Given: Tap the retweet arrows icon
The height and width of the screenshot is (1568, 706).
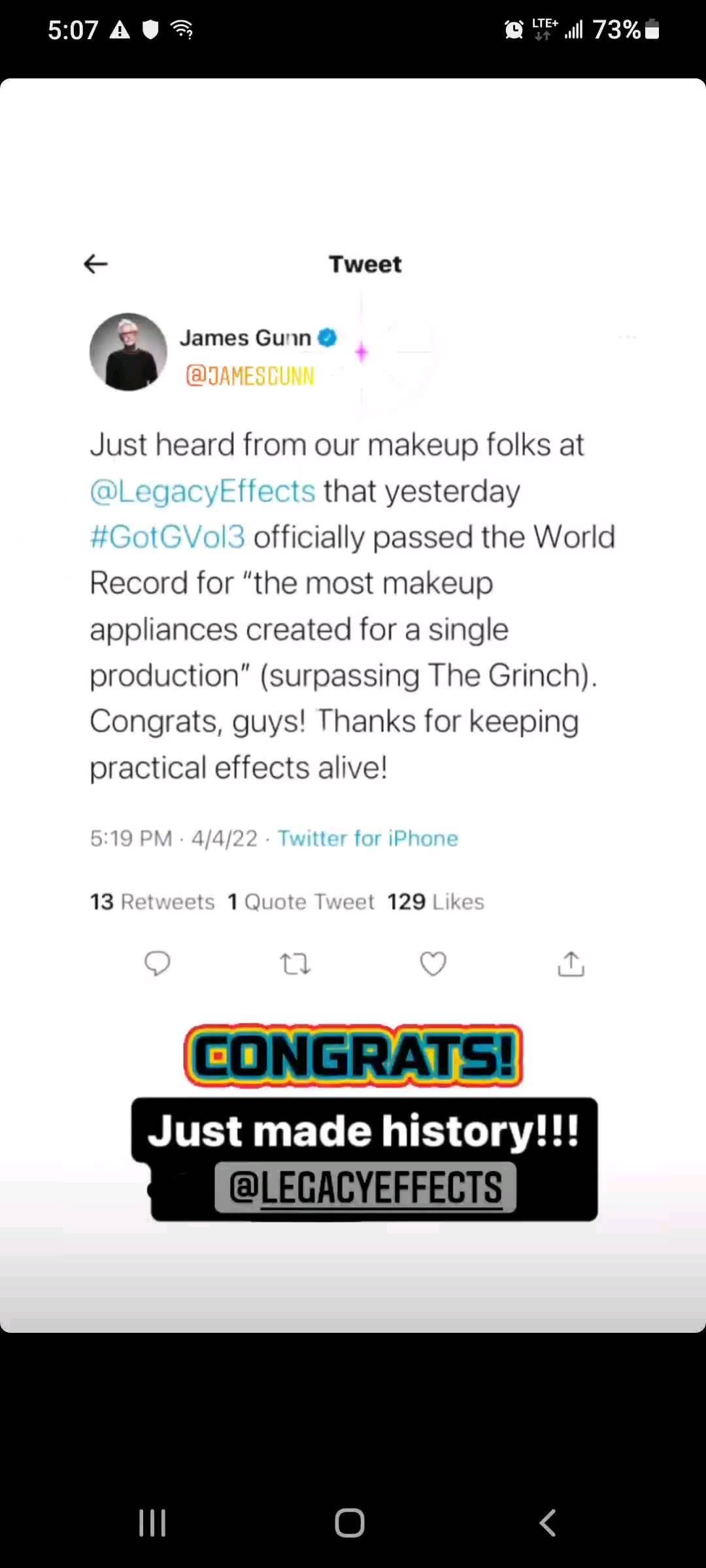Looking at the screenshot, I should coord(295,964).
